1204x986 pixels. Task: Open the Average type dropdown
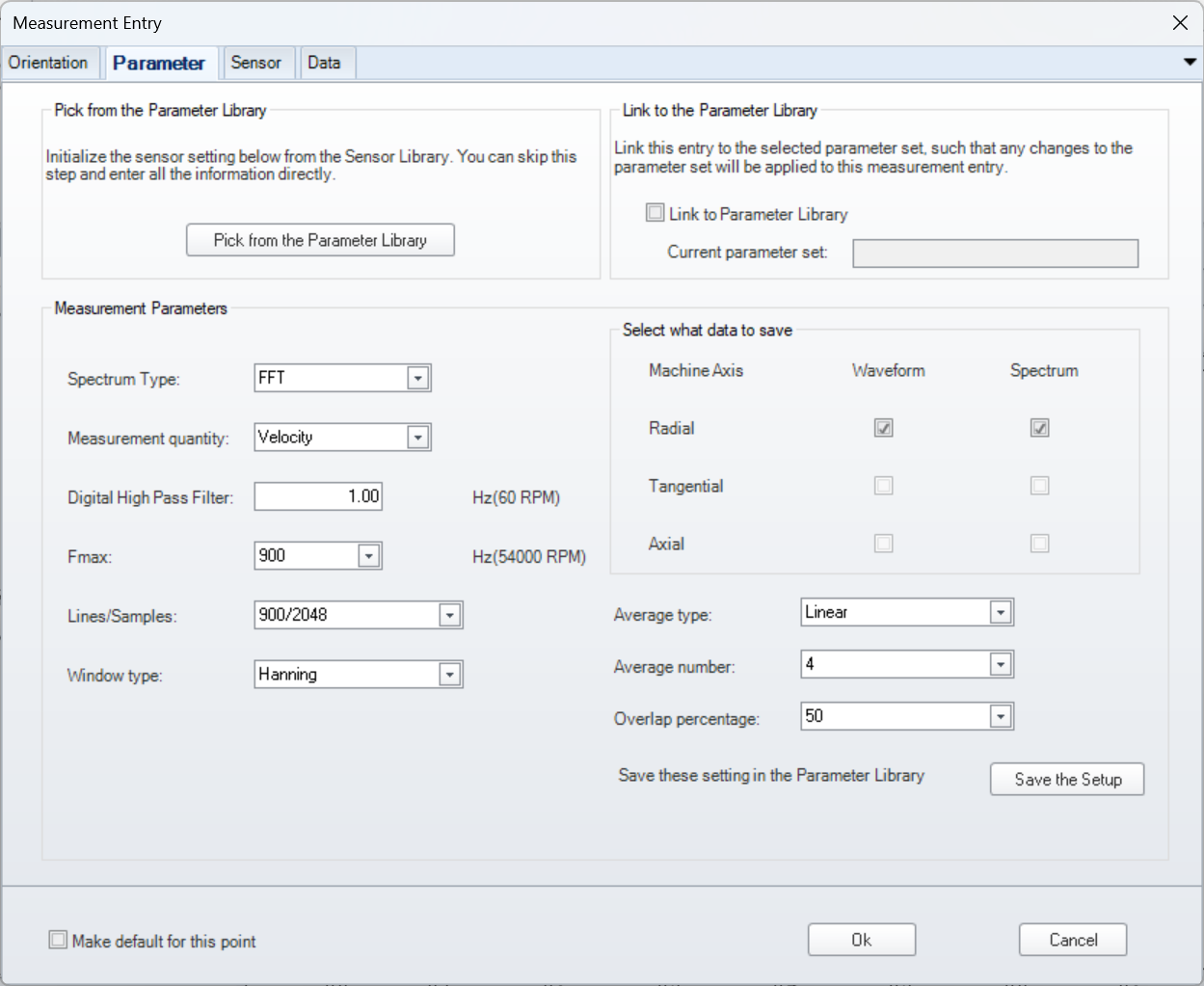coord(1001,613)
